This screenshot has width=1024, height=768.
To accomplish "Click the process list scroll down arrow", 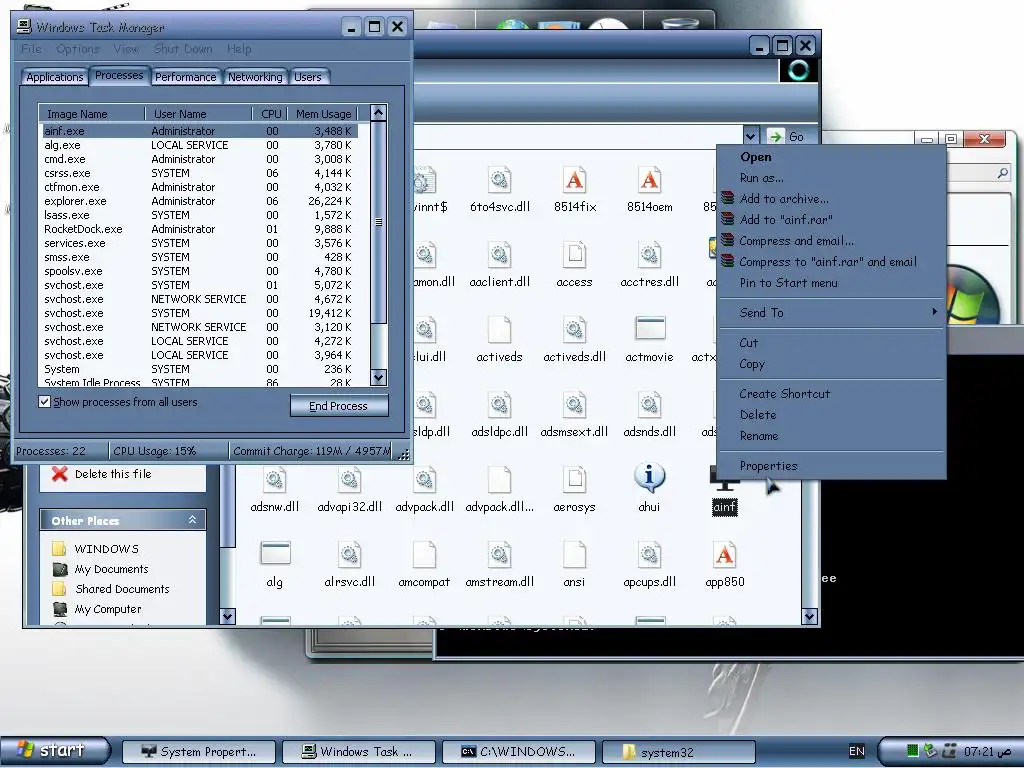I will [379, 377].
